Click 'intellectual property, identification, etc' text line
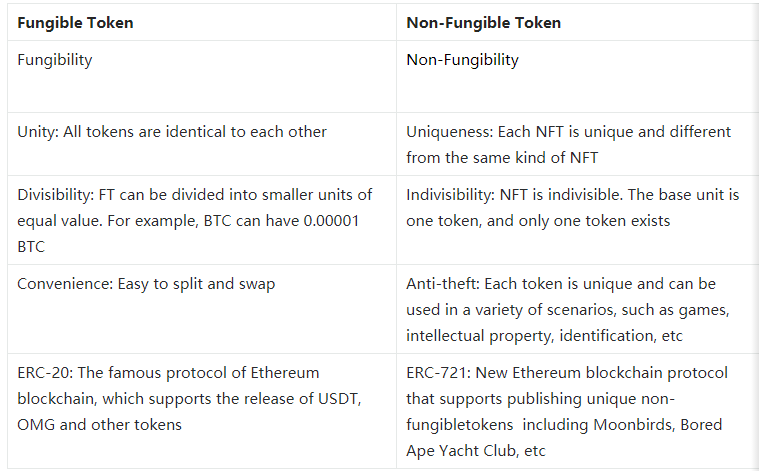The width and height of the screenshot is (767, 472). point(544,336)
